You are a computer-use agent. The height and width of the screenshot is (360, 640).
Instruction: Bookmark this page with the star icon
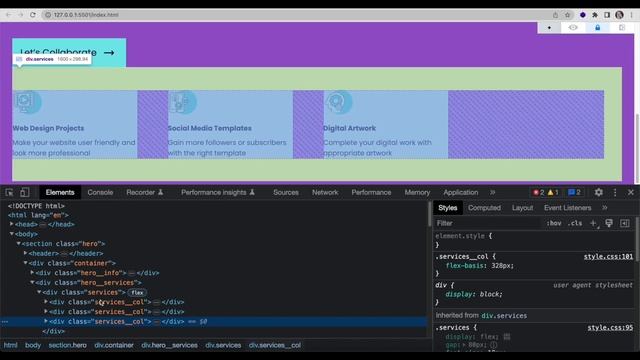567,15
